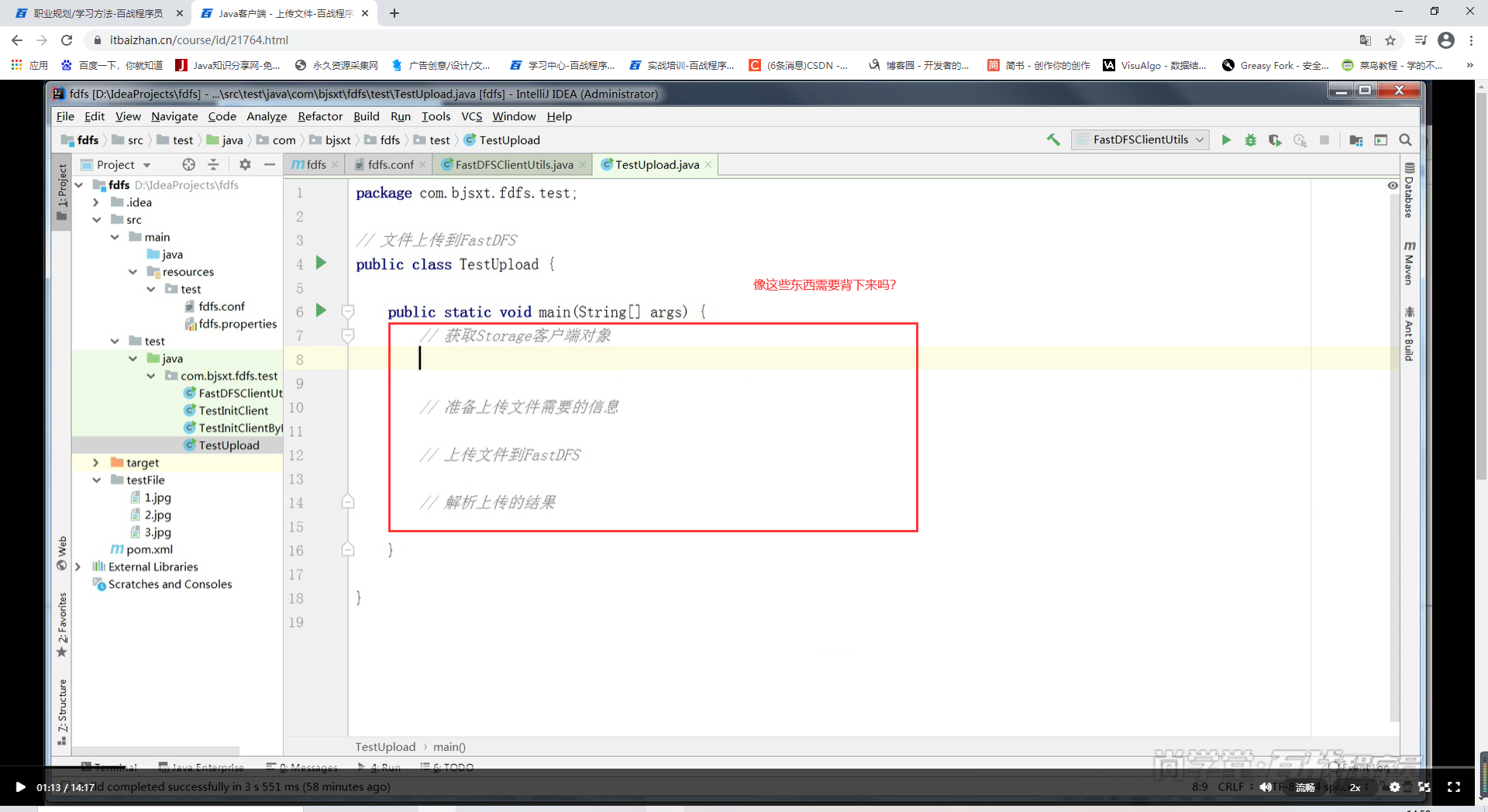Hide the Project panel with the minus icon
The height and width of the screenshot is (812, 1488).
(x=270, y=164)
